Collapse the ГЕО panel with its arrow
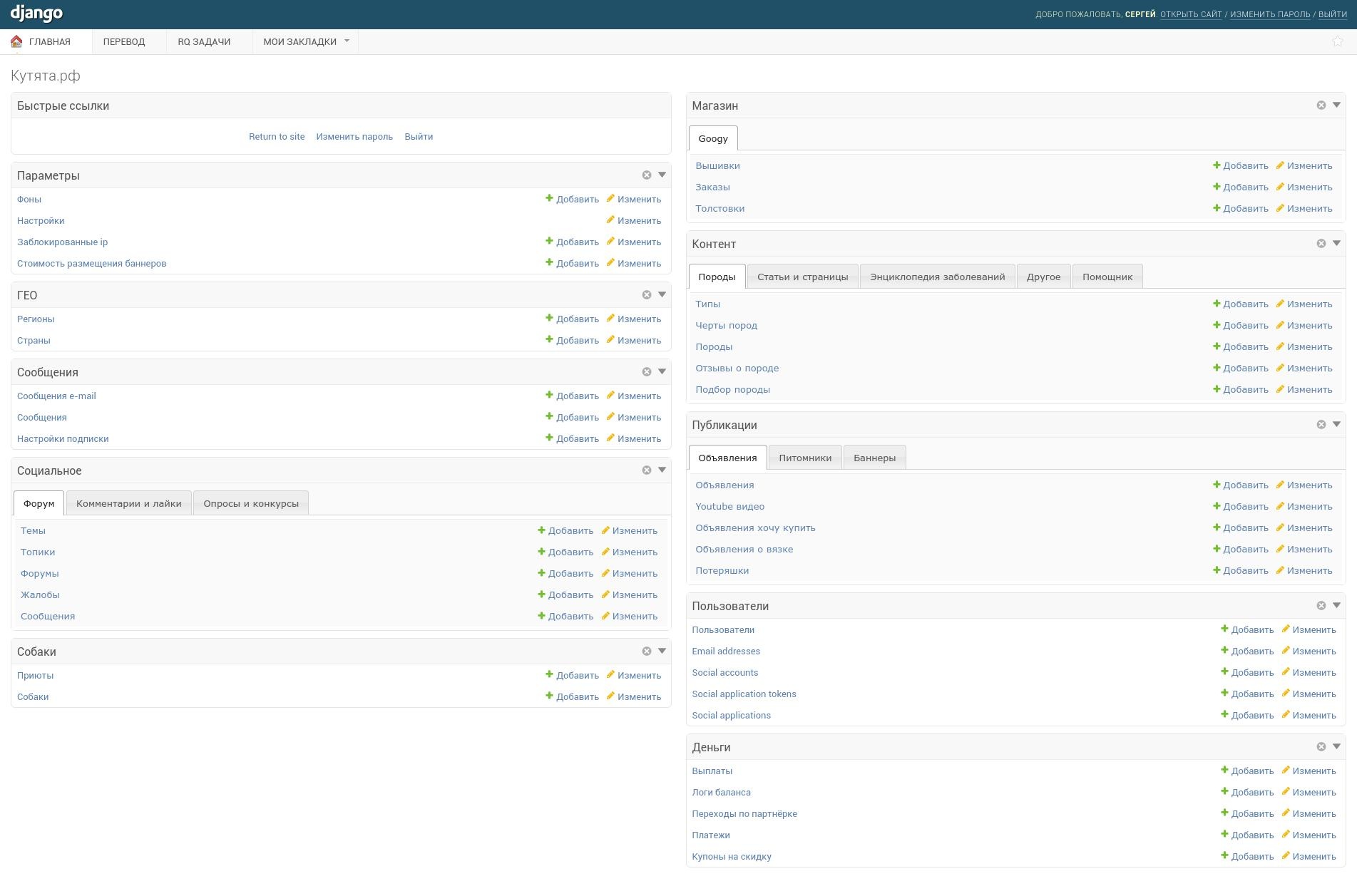The width and height of the screenshot is (1357, 896). 662,294
